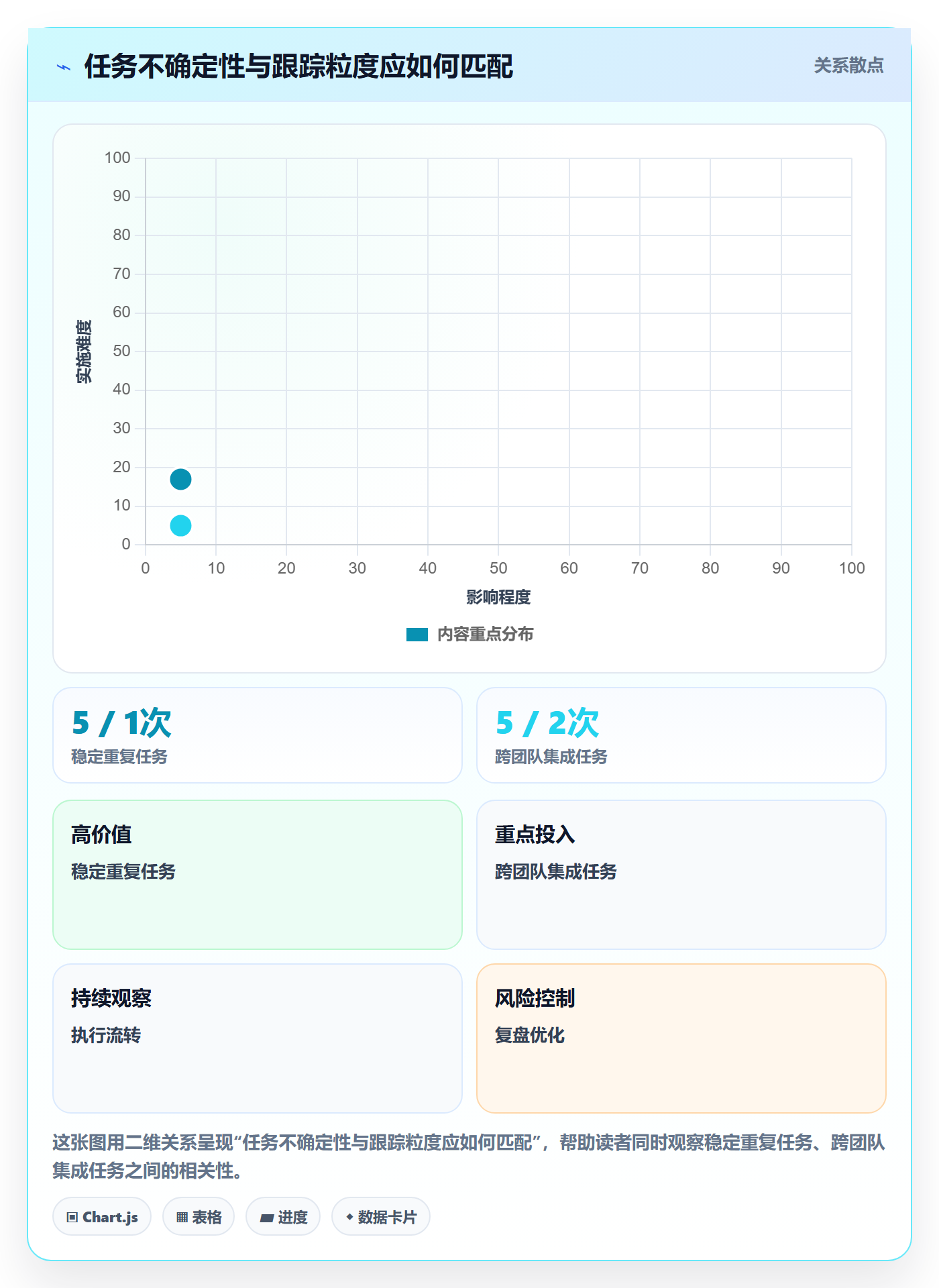Open the 重点投入 quadrant card
This screenshot has height=1288, width=939.
(681, 875)
